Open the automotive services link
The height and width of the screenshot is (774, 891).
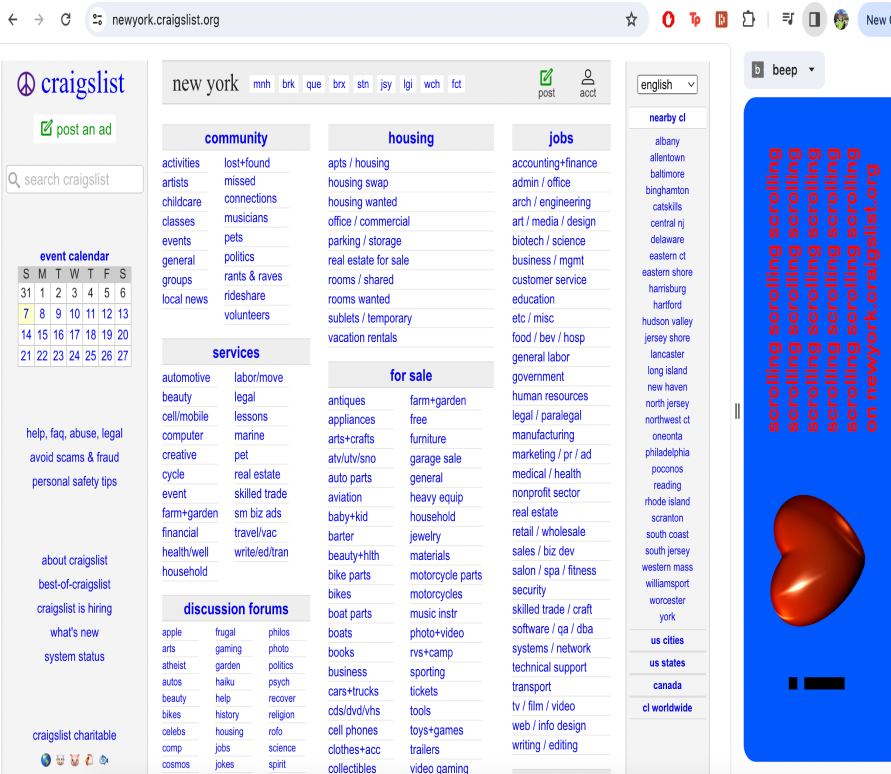[x=186, y=378]
